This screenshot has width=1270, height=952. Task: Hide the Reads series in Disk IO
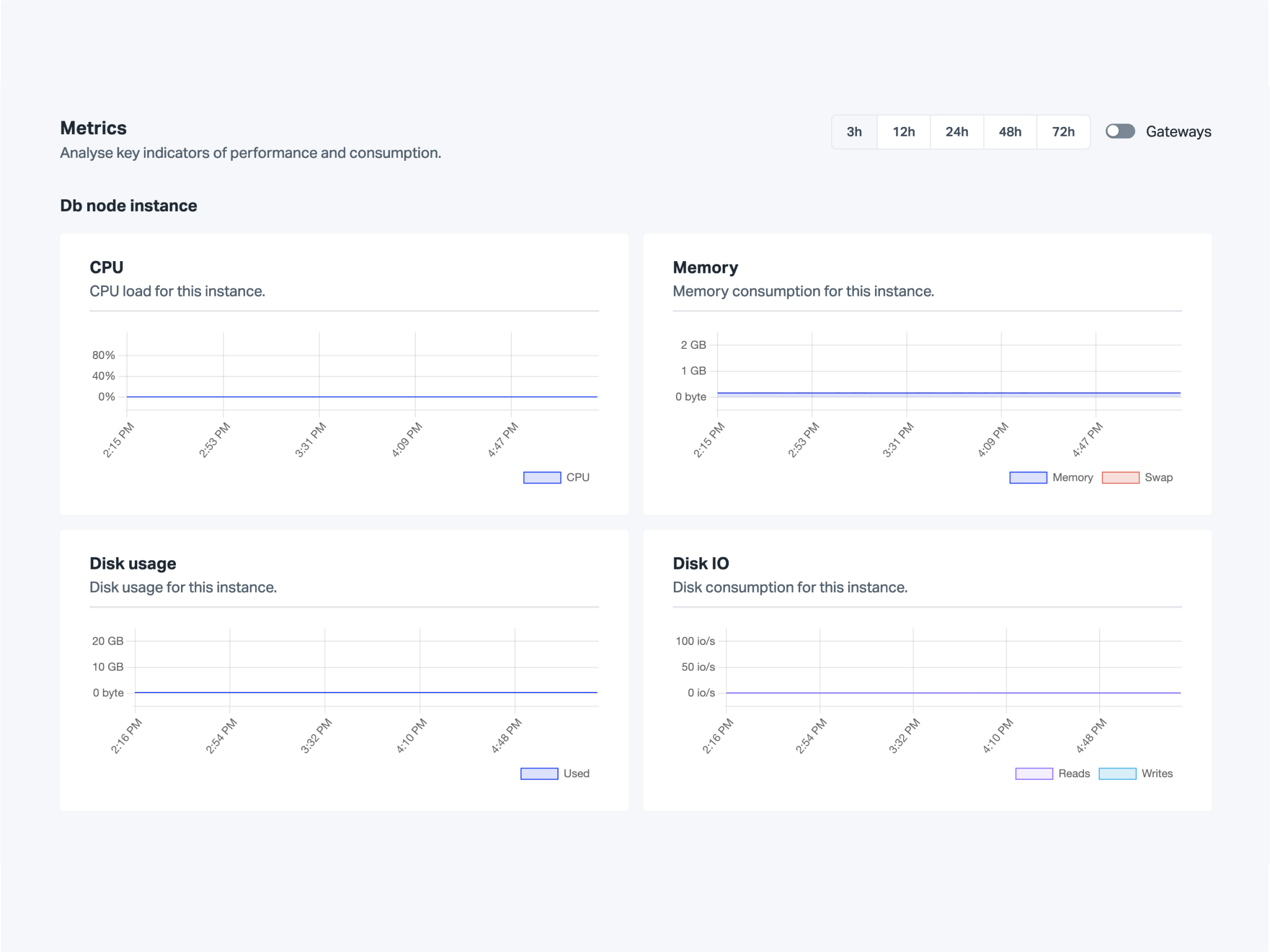(1033, 773)
